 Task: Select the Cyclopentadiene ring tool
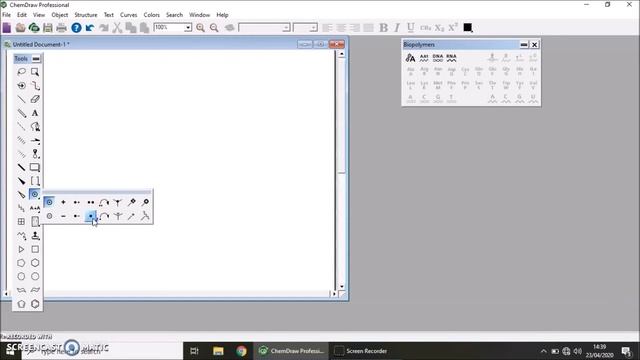(21, 304)
